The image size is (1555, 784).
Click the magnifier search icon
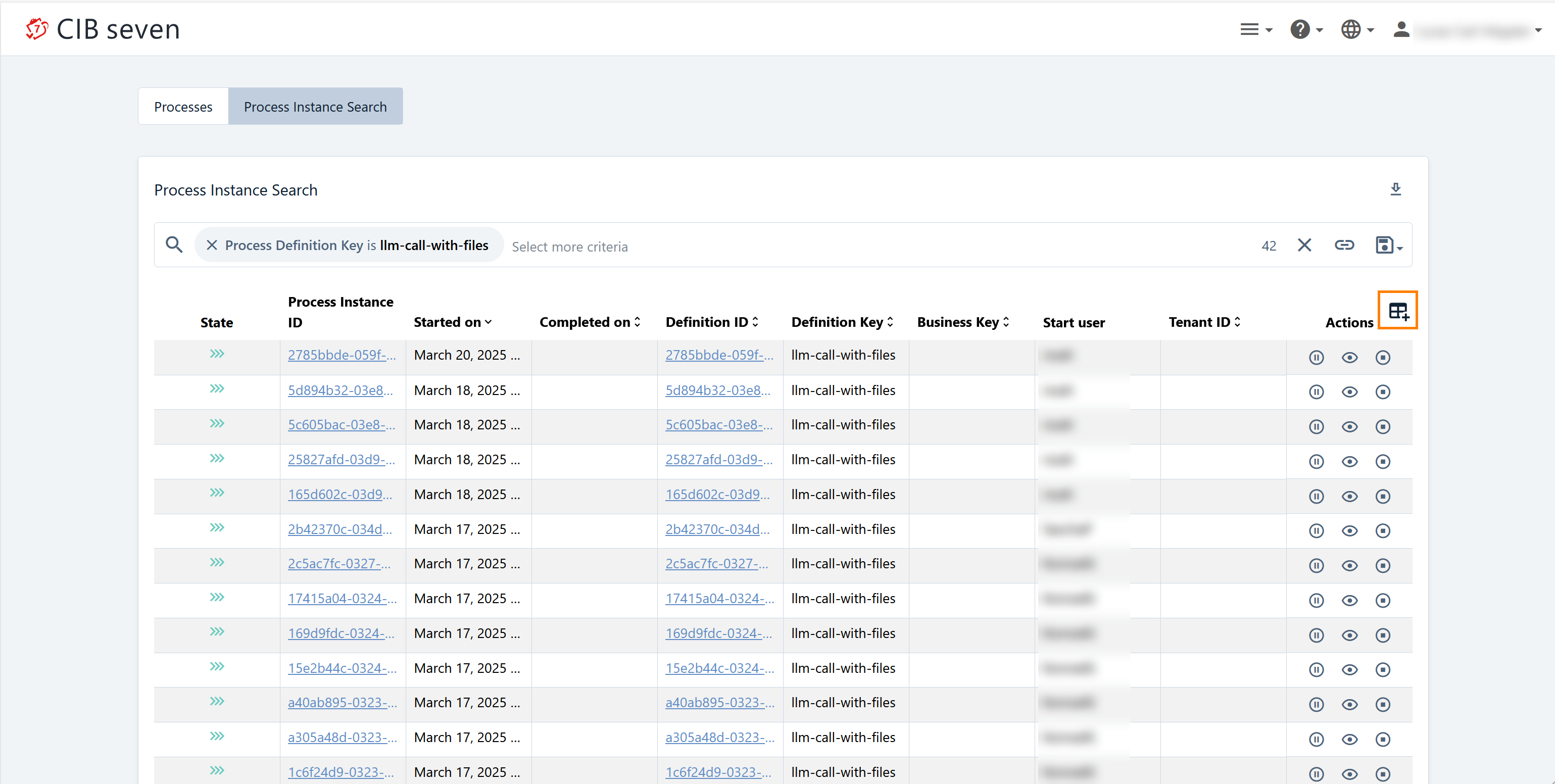pos(174,245)
